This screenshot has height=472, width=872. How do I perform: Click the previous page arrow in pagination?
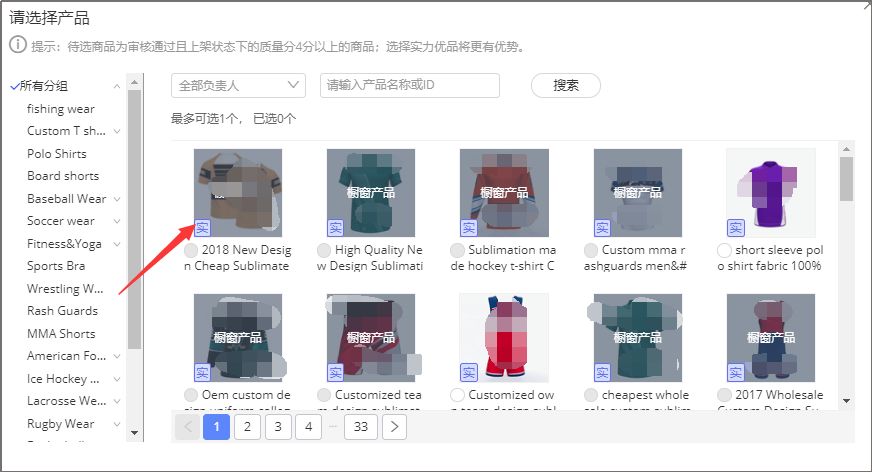pyautogui.click(x=186, y=428)
